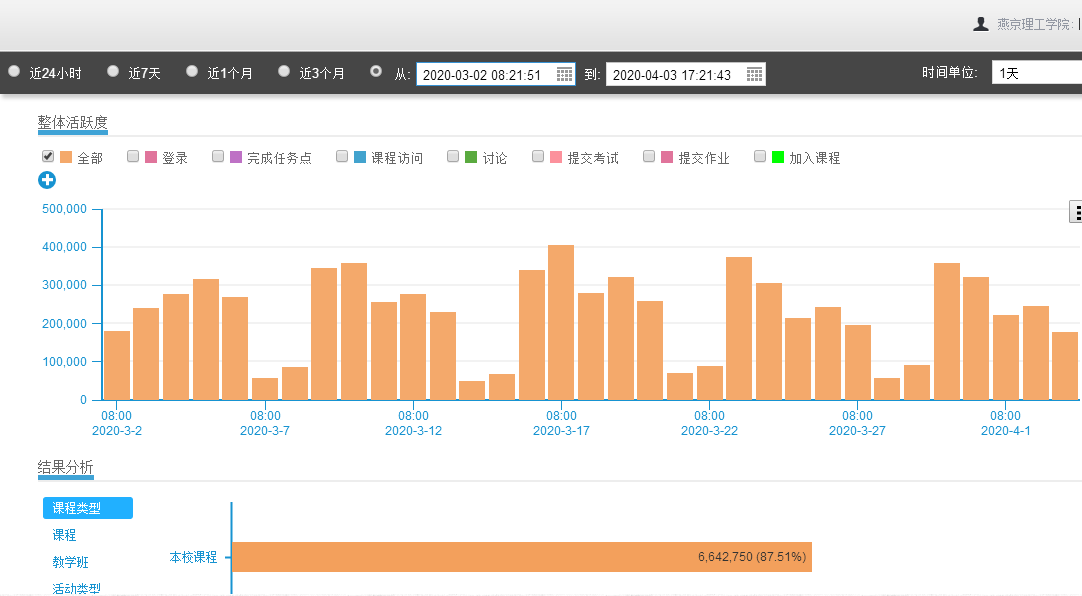This screenshot has height=596, width=1082.
Task: Open the 课程 analysis tab
Action: click(x=64, y=535)
